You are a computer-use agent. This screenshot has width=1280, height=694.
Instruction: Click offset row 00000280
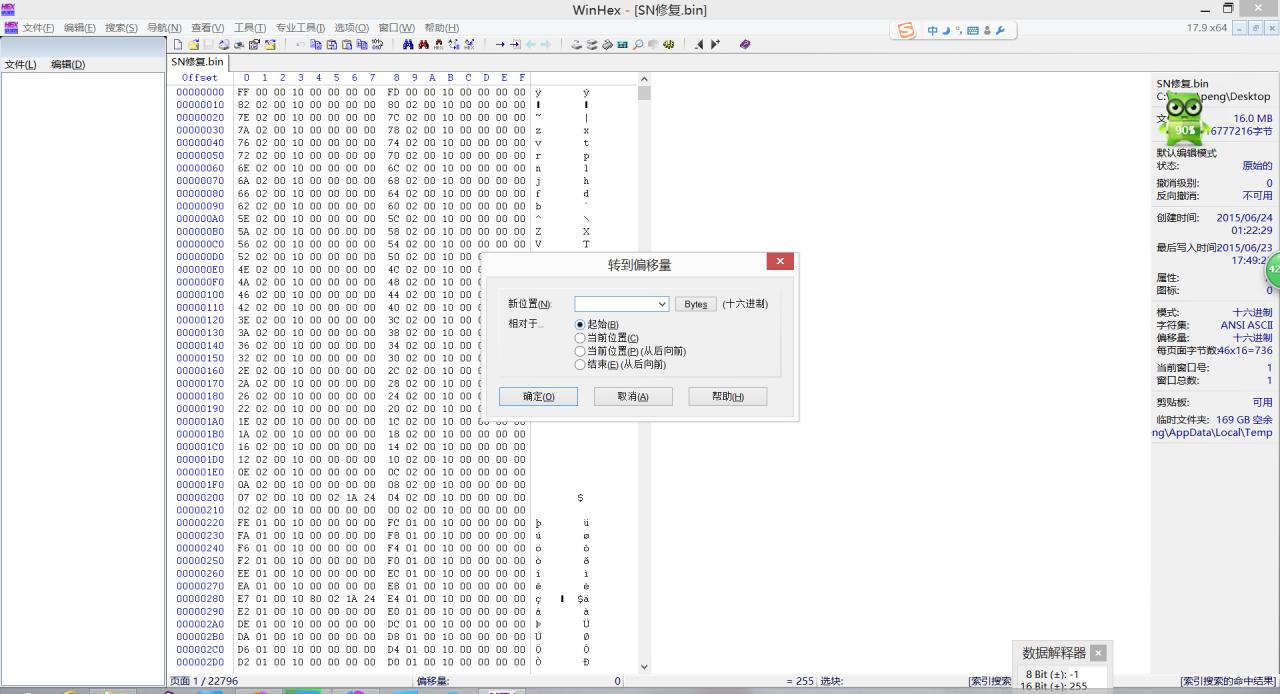click(x=200, y=598)
